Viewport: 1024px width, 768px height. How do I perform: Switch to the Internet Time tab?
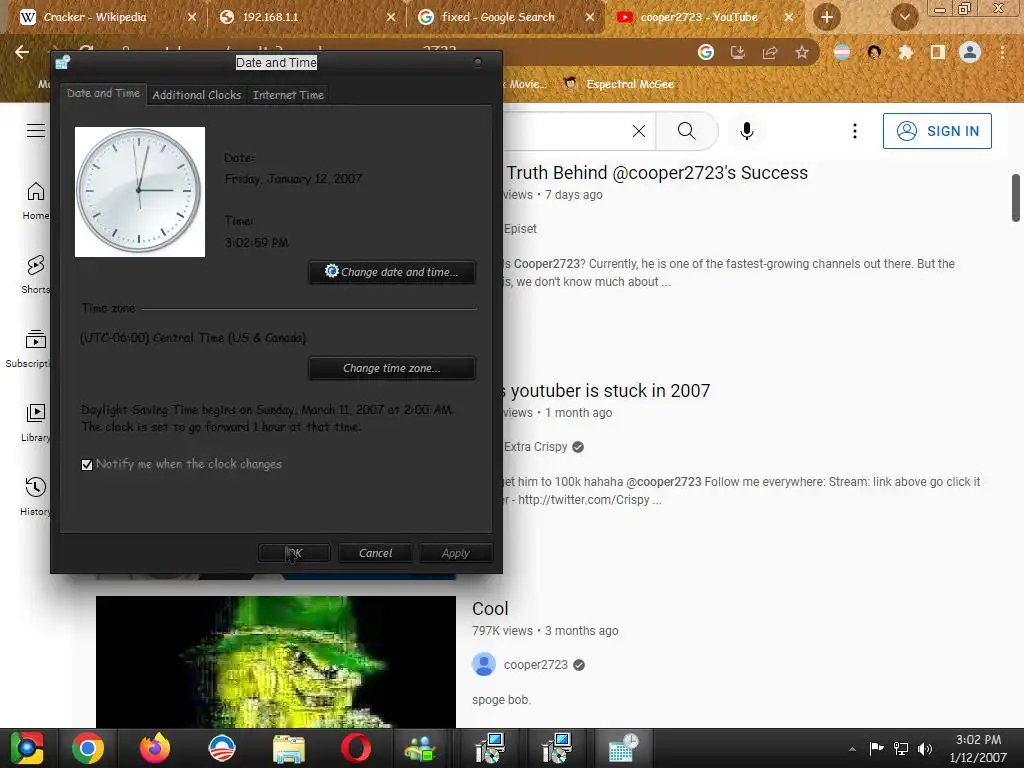[288, 95]
